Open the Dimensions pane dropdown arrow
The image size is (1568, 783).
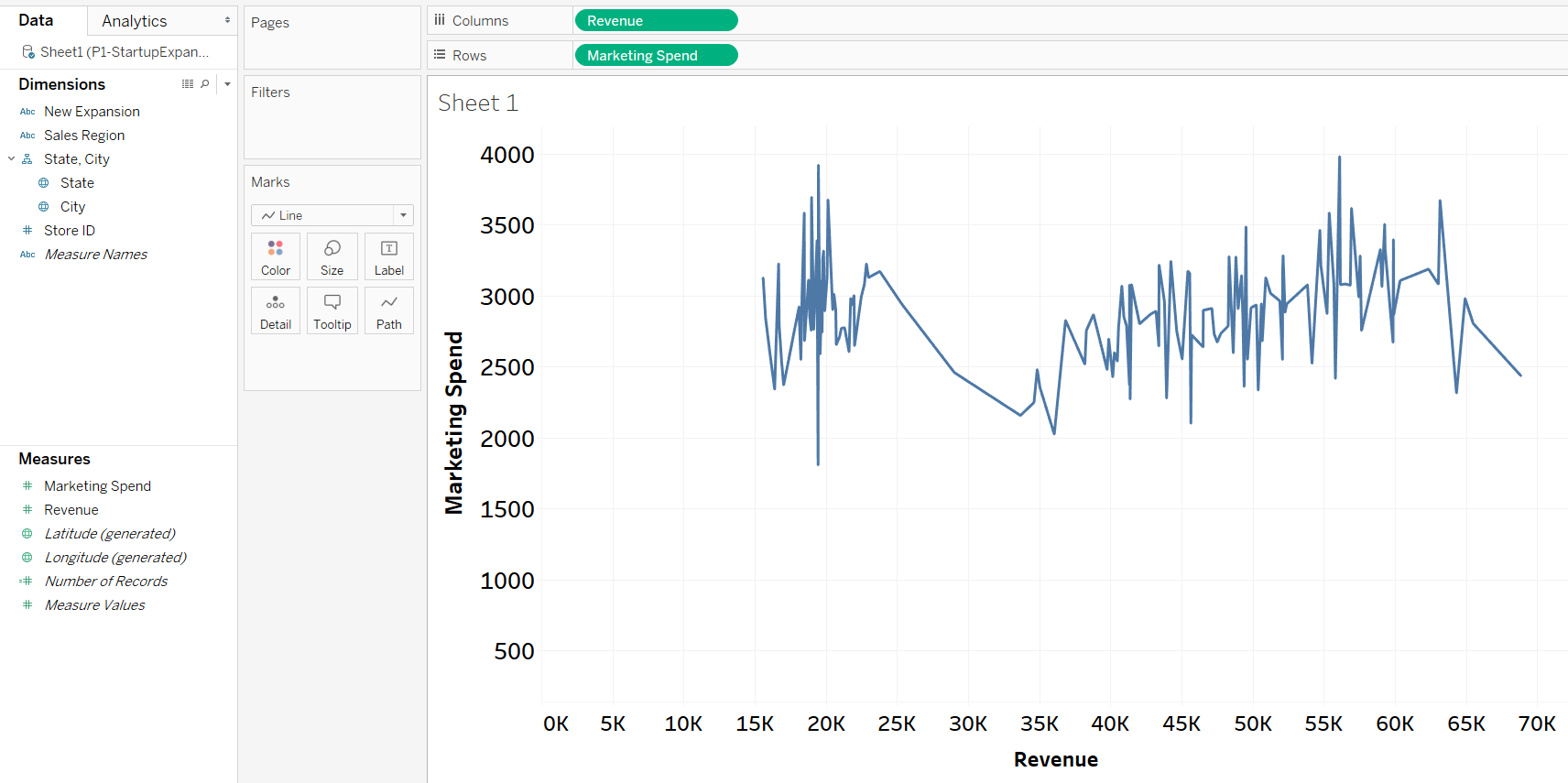[227, 83]
